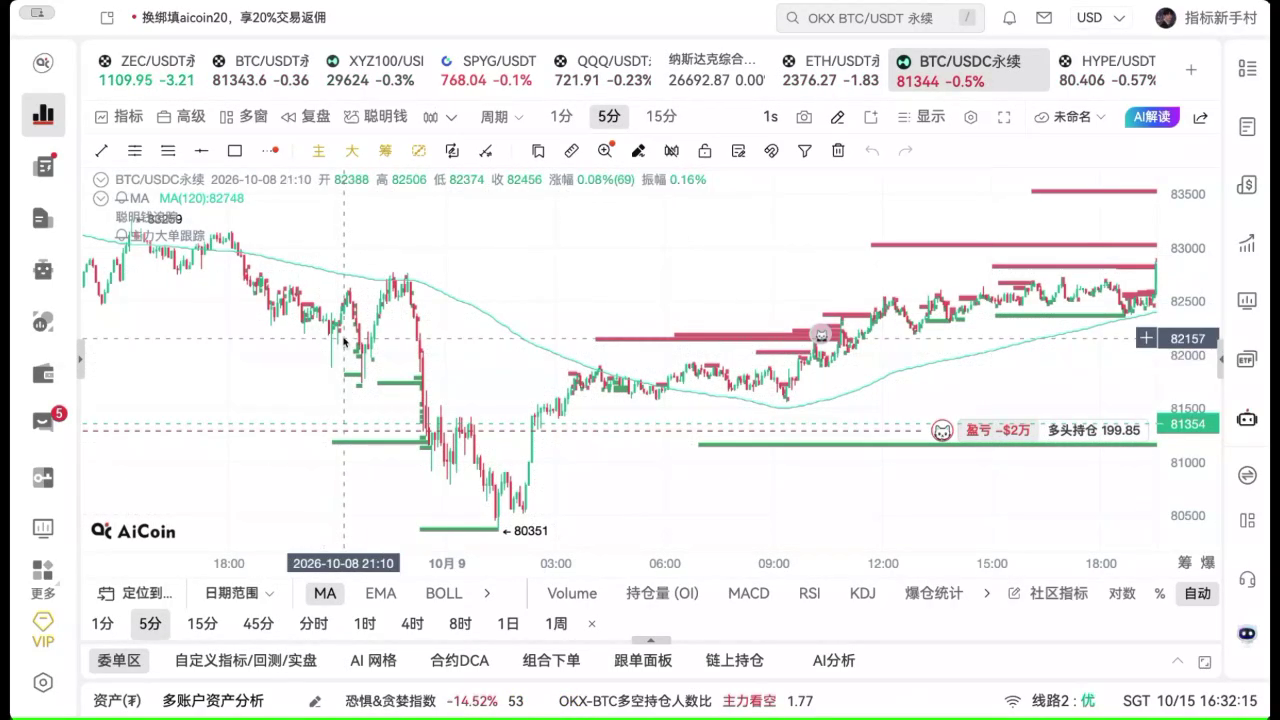Switch to the ZEC/USDT symbol tab
1280x720 pixels.
pos(147,70)
